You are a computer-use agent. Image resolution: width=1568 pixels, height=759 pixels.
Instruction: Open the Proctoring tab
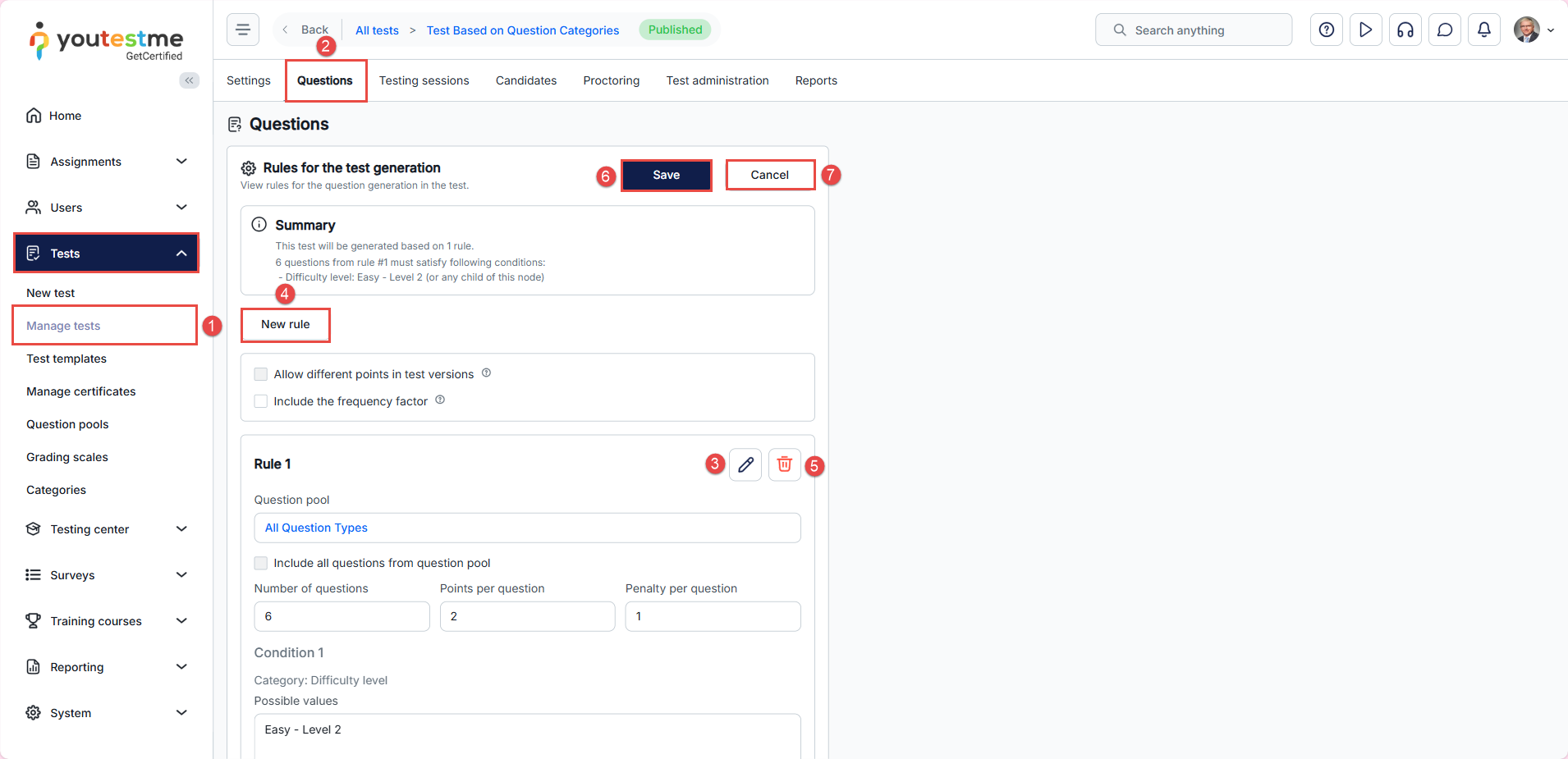click(x=611, y=80)
